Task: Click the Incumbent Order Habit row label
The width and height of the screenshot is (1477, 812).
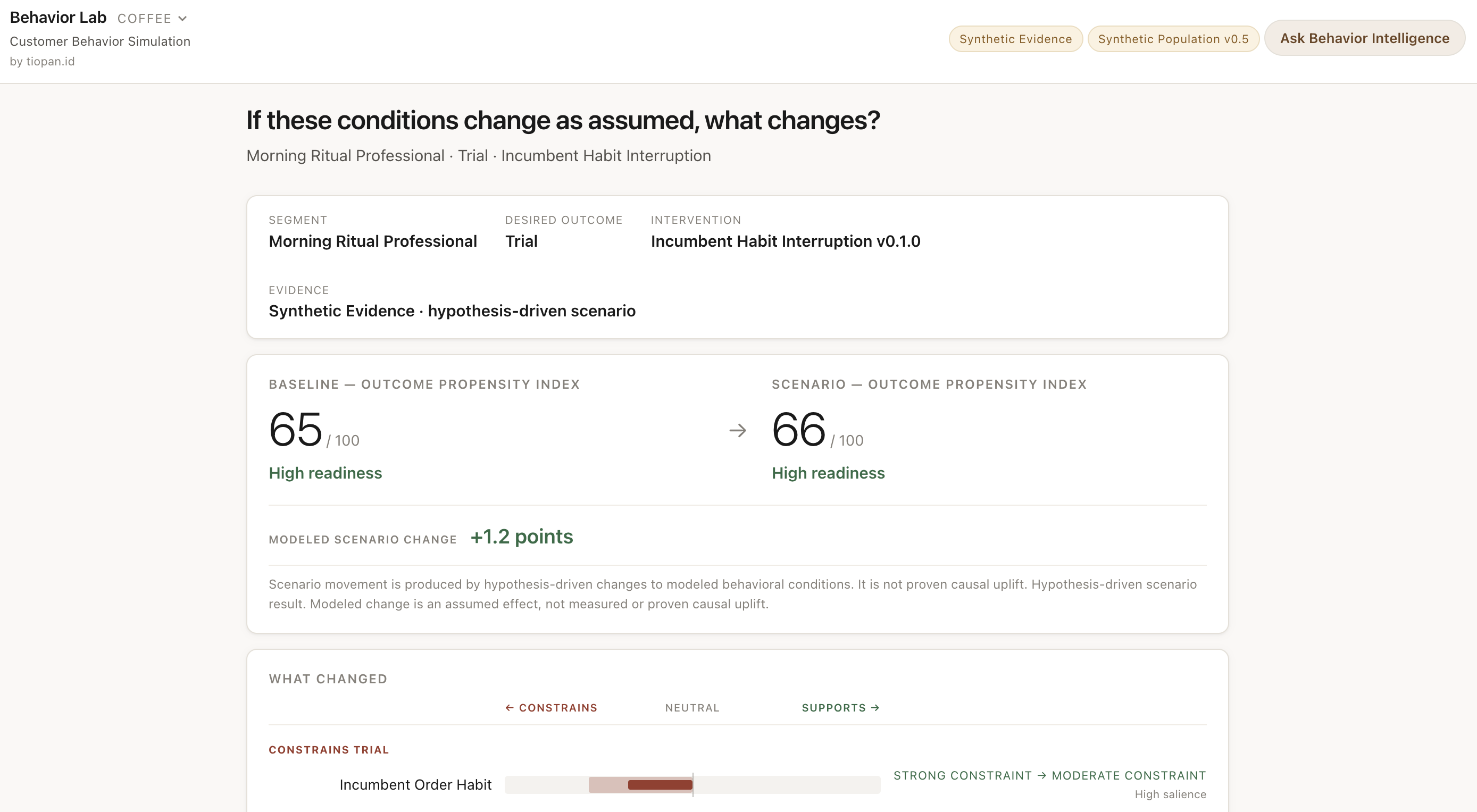Action: pos(416,785)
